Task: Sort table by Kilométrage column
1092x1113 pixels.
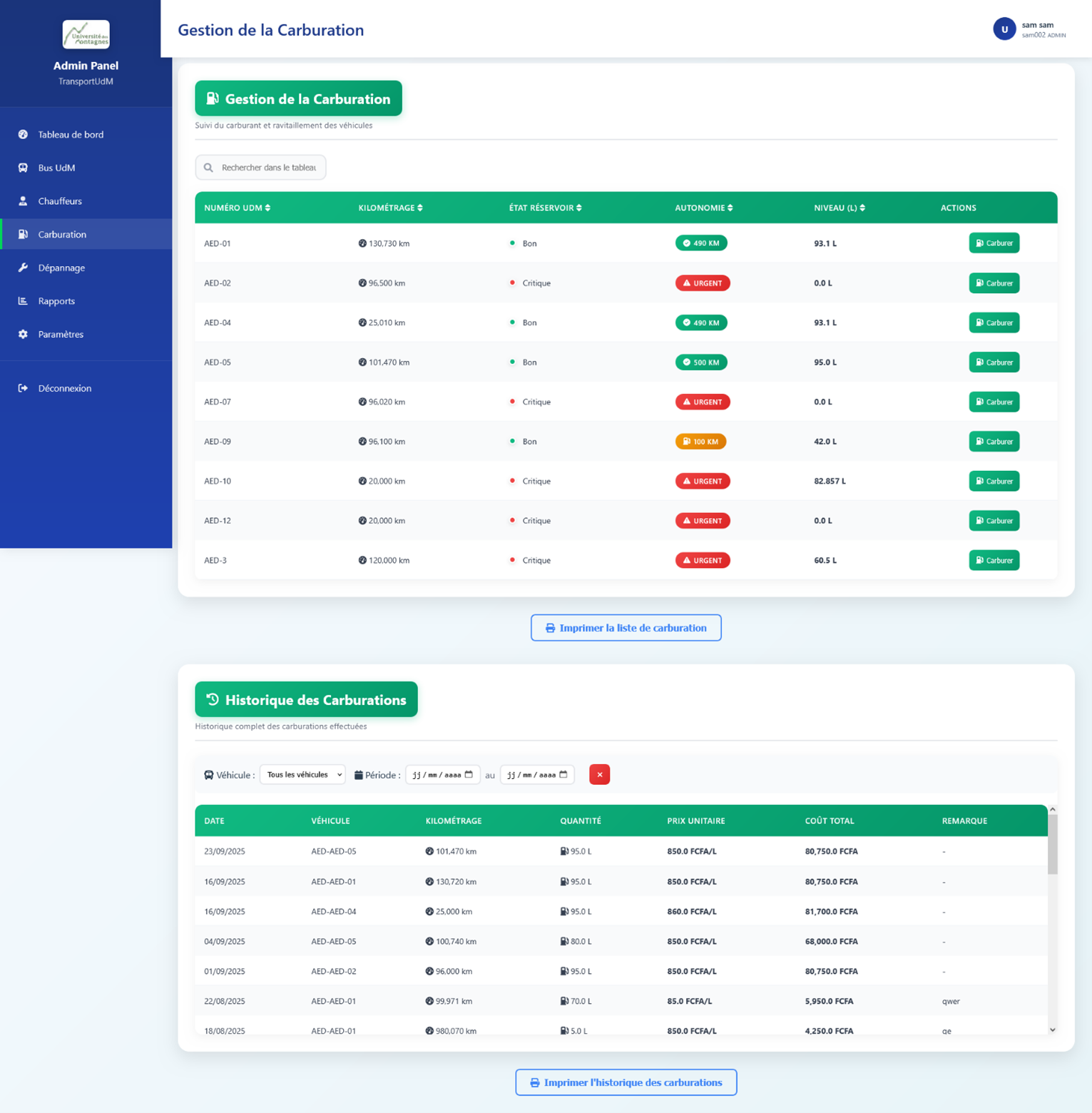Action: 390,208
